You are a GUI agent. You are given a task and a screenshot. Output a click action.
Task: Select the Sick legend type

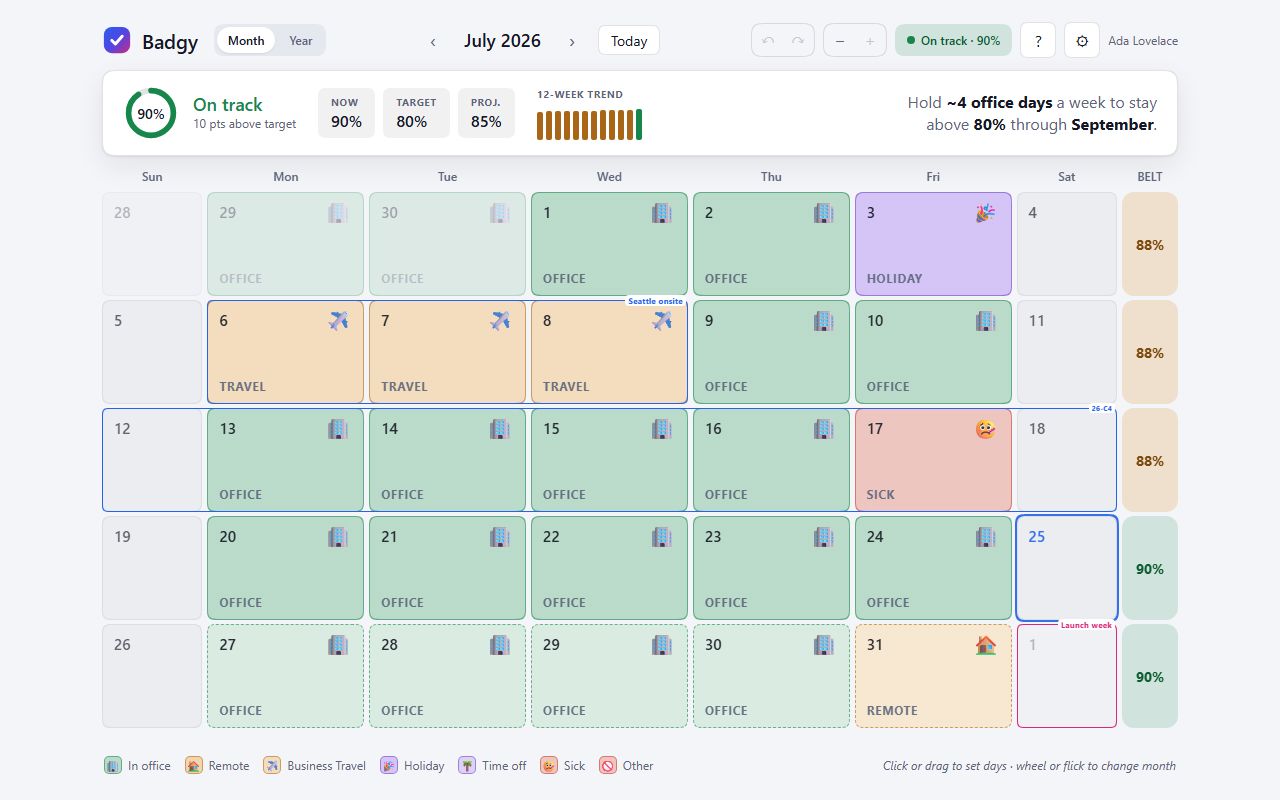563,766
